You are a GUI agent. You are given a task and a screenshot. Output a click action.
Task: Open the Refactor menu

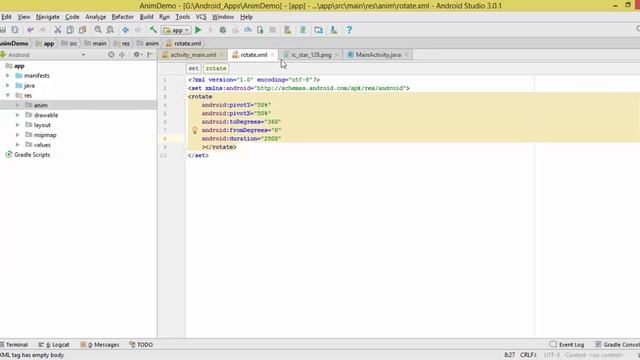[122, 17]
